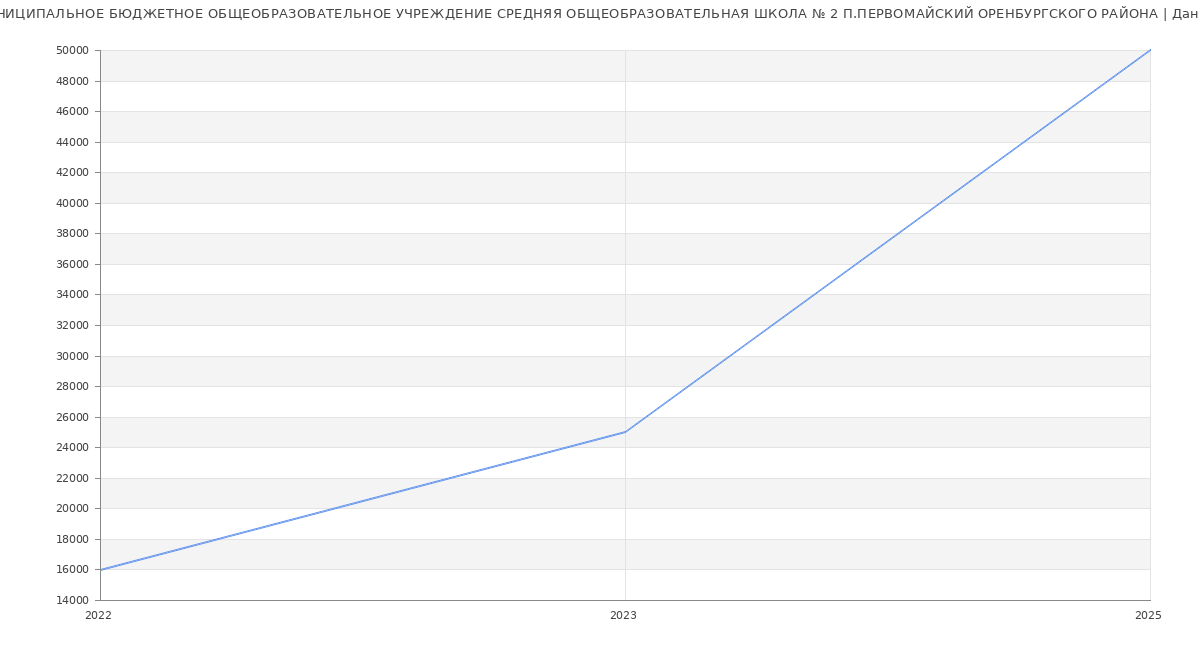The width and height of the screenshot is (1200, 650).
Task: Click the 38000 y-axis label
Action: tap(72, 234)
